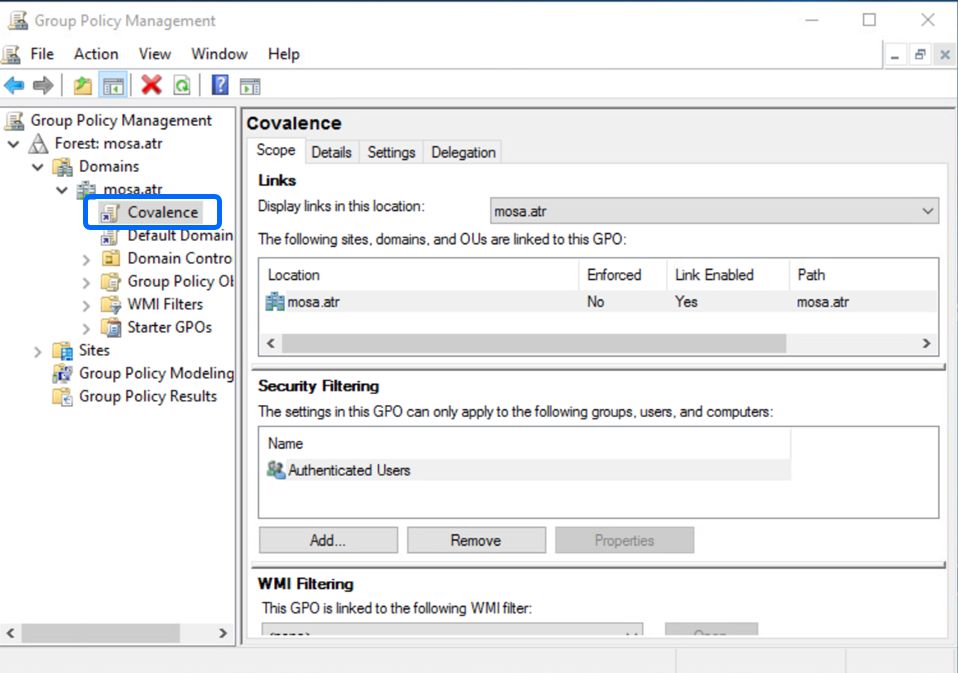The width and height of the screenshot is (958, 673).
Task: Collapse the Forest: mosa.atr node
Action: pyautogui.click(x=13, y=144)
